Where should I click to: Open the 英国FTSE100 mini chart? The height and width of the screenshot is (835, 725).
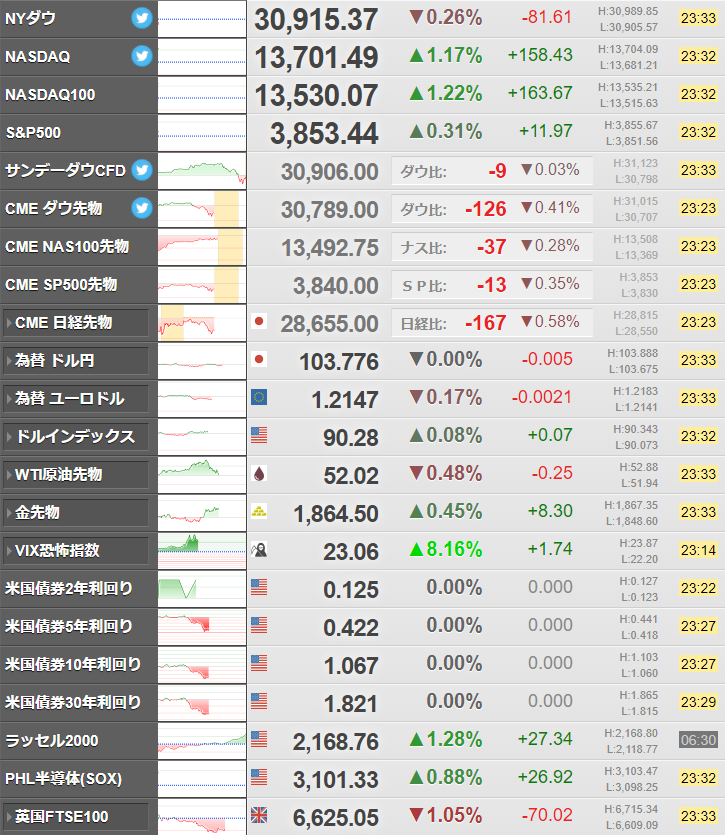click(x=202, y=816)
